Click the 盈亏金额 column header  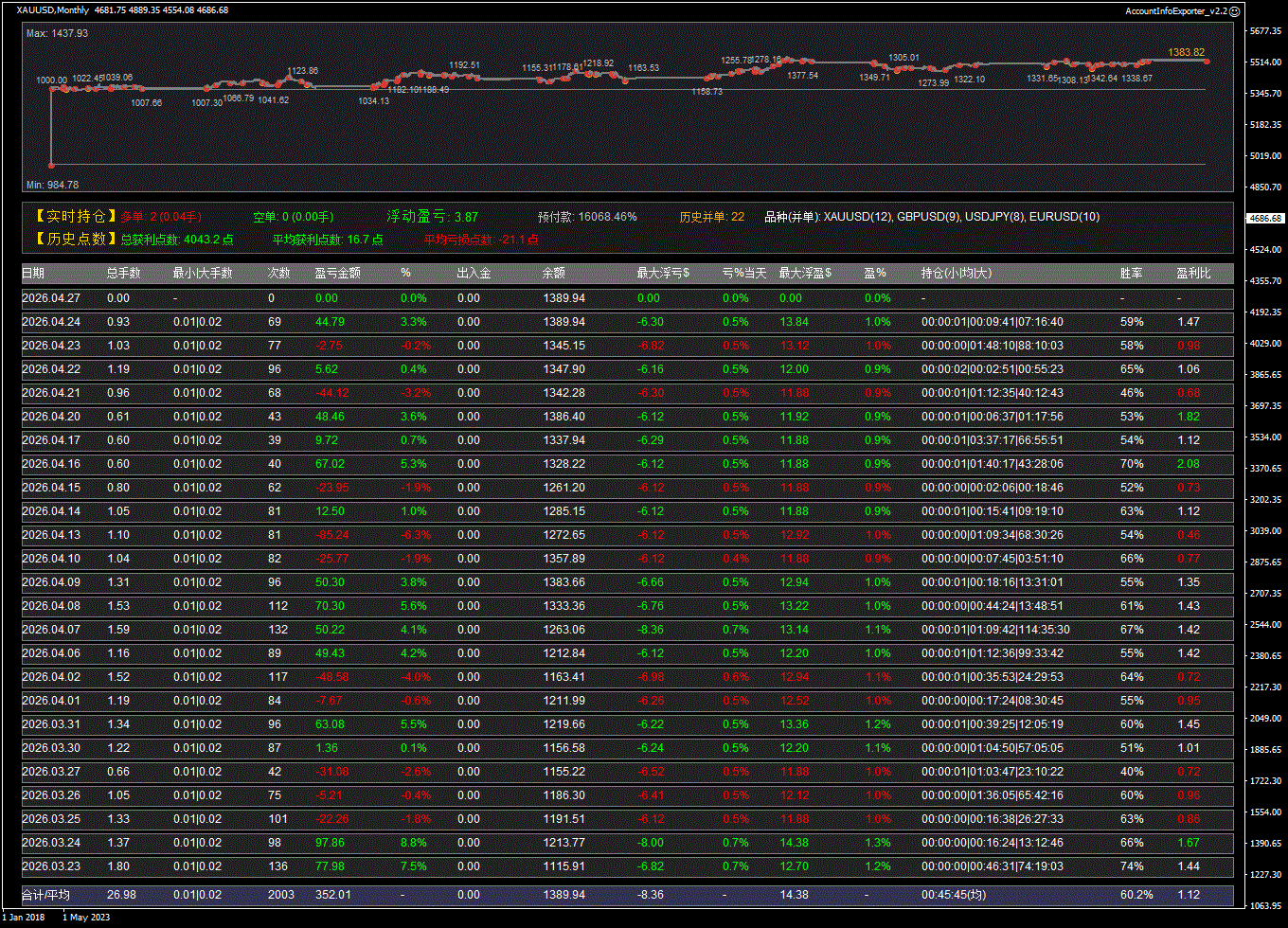coord(337,274)
